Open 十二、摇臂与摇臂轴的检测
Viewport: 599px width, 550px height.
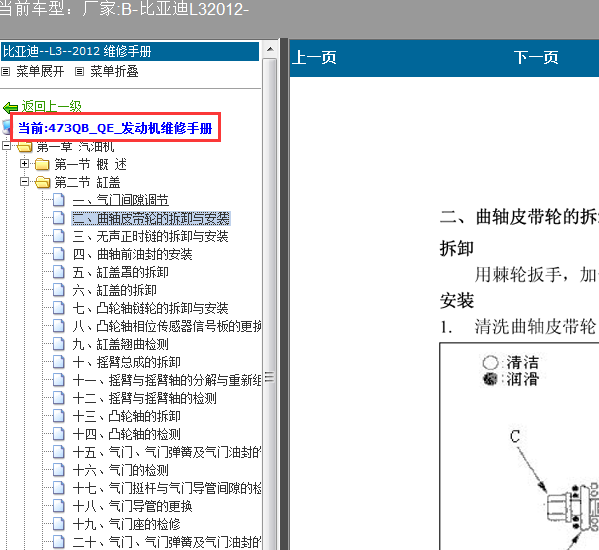coord(144,398)
